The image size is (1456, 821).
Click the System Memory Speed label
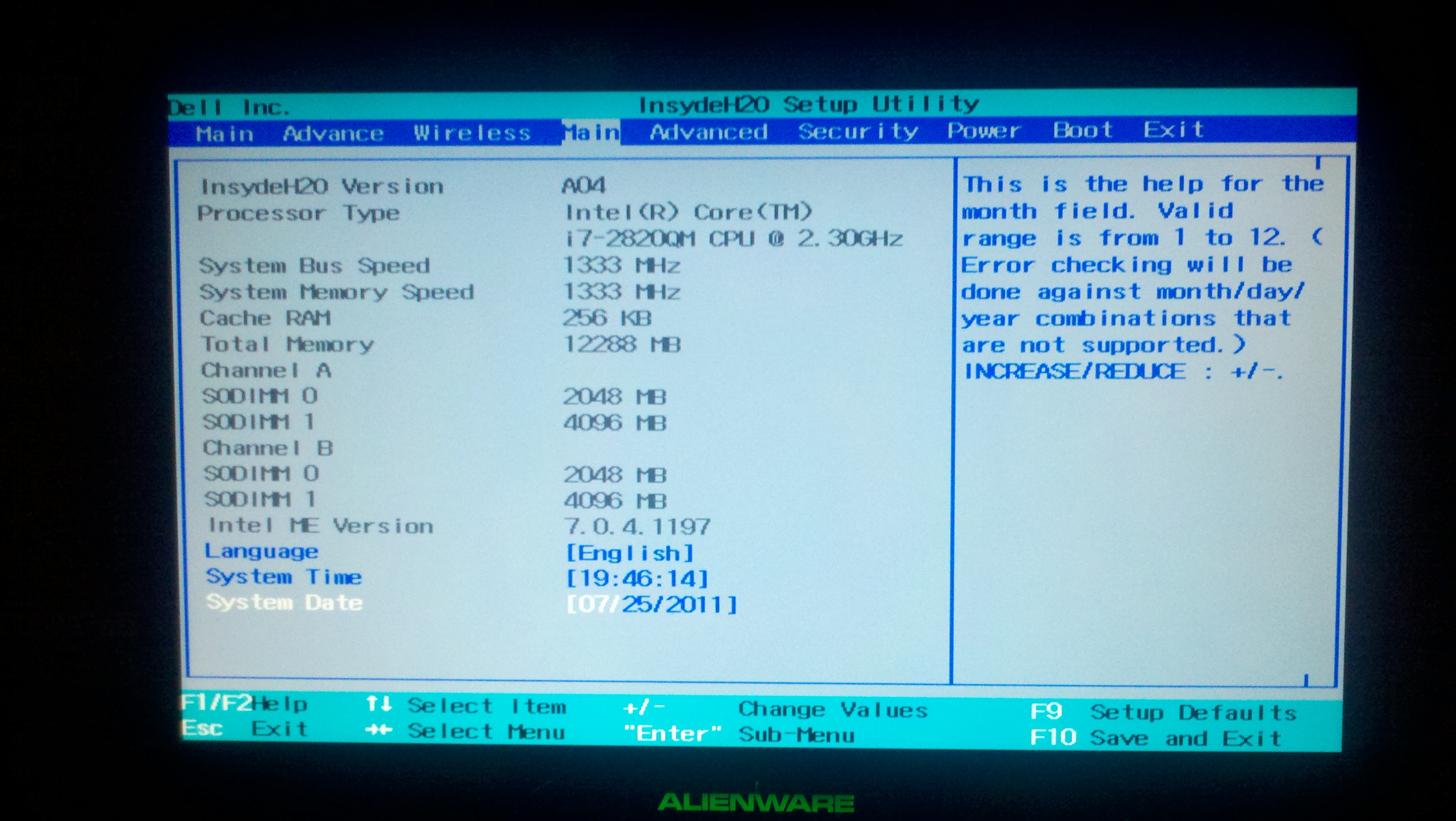336,292
